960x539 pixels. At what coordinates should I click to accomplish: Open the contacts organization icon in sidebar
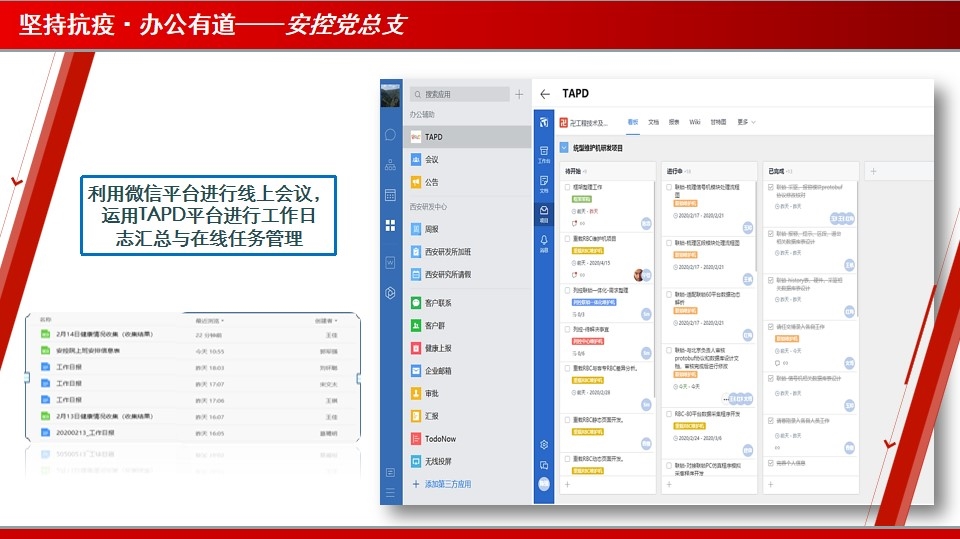pos(390,164)
